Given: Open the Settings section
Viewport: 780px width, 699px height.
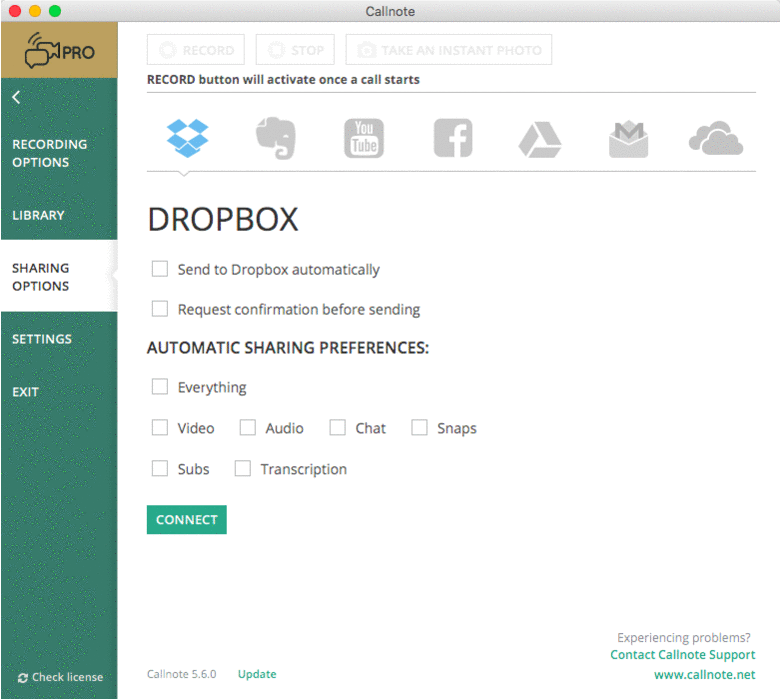Looking at the screenshot, I should [x=42, y=339].
